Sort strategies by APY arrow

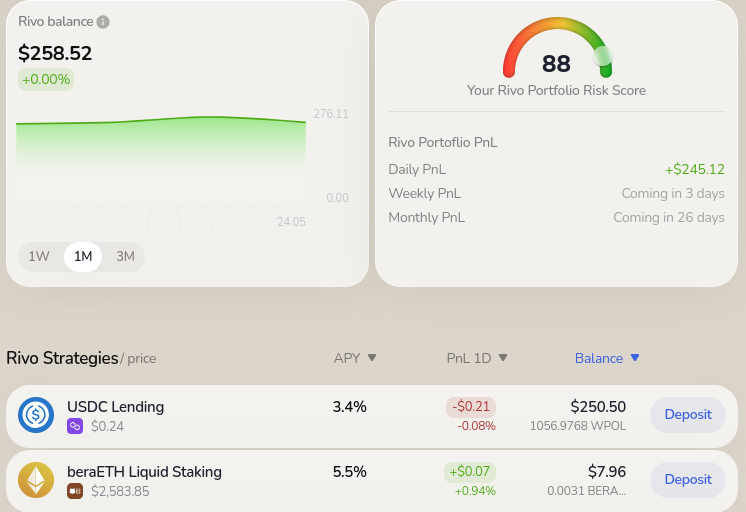(x=372, y=357)
